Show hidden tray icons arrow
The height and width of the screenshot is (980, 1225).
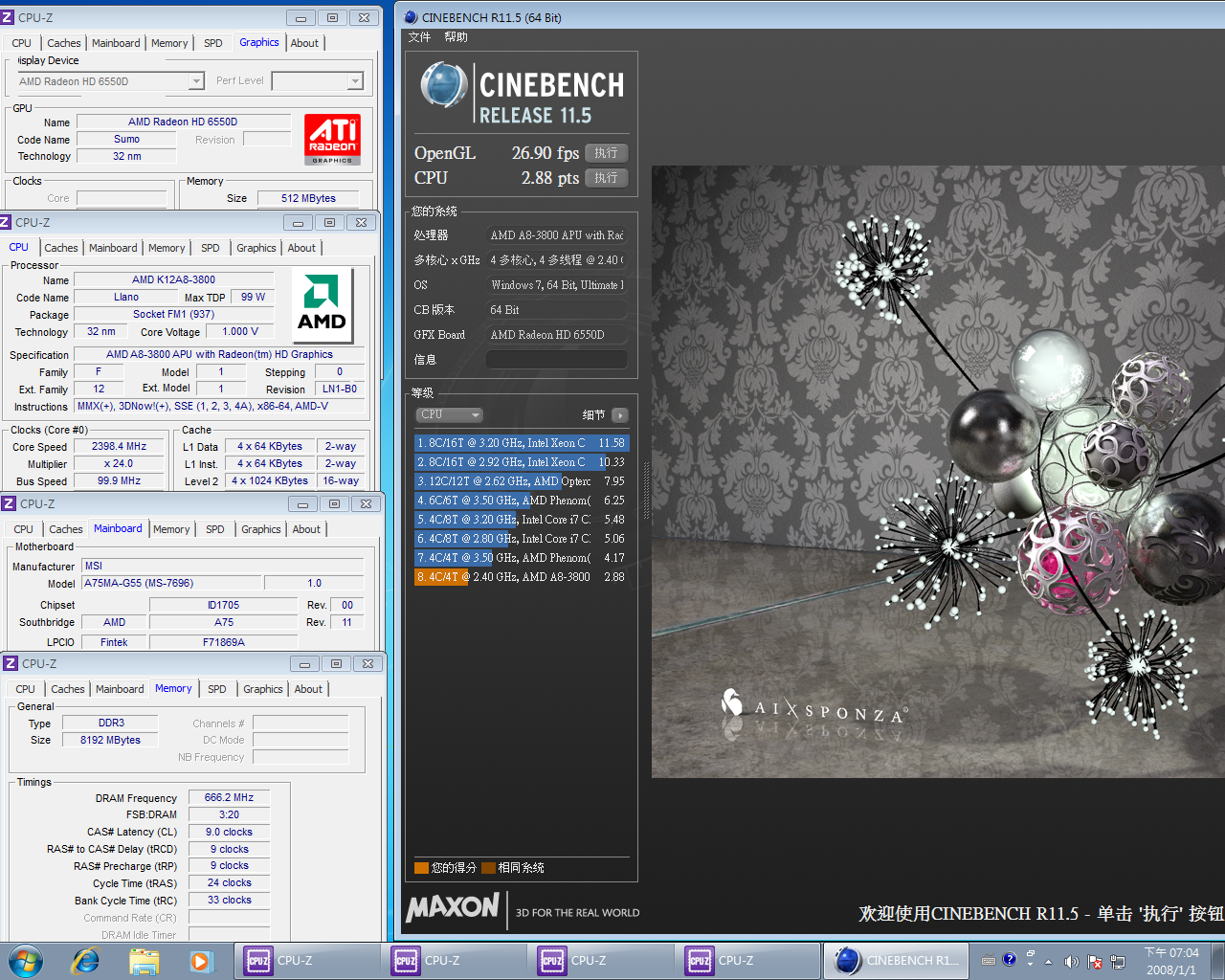(1048, 962)
